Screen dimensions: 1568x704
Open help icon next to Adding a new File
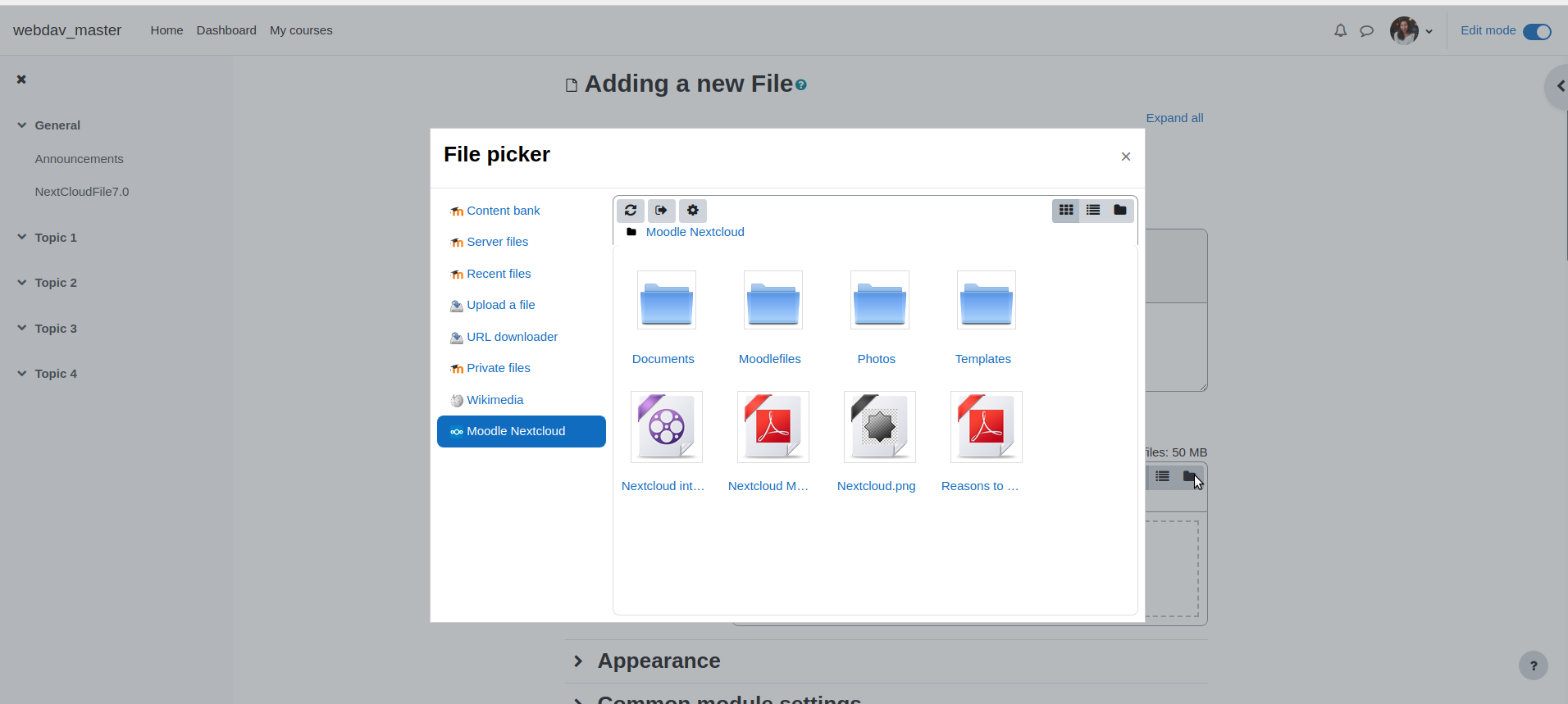(x=801, y=84)
